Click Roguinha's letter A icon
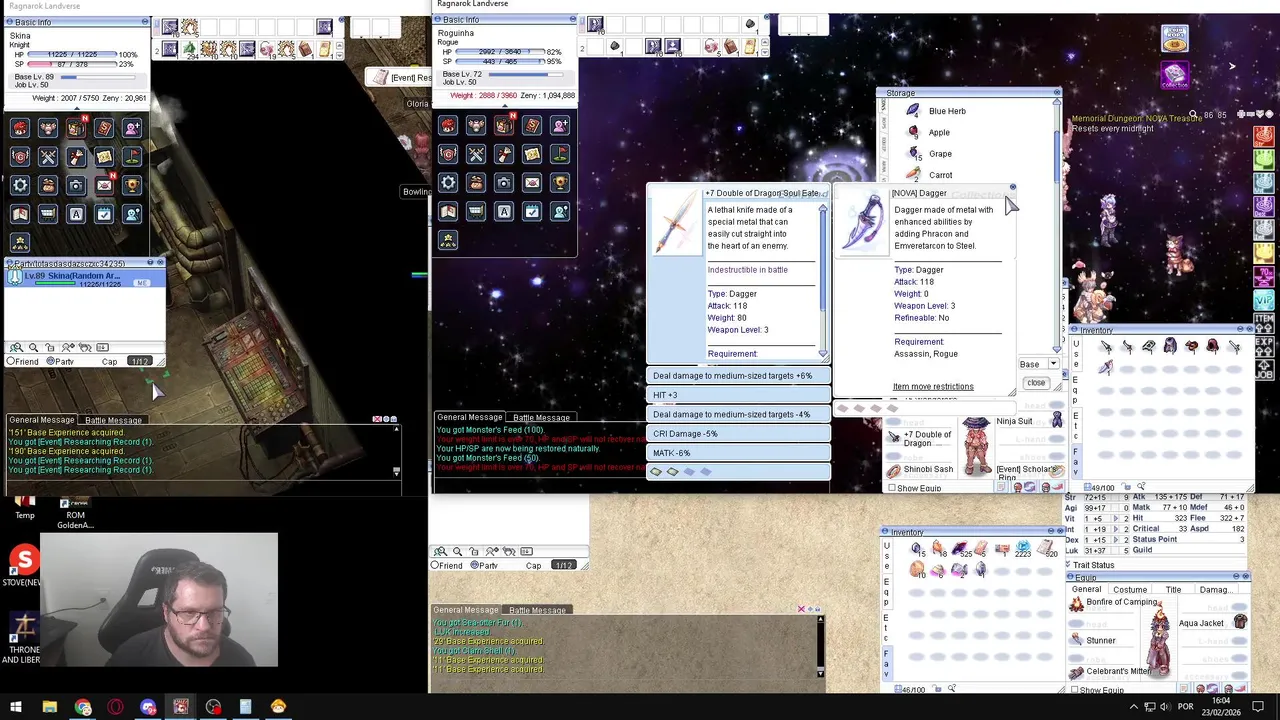This screenshot has width=1280, height=720. coord(504,211)
